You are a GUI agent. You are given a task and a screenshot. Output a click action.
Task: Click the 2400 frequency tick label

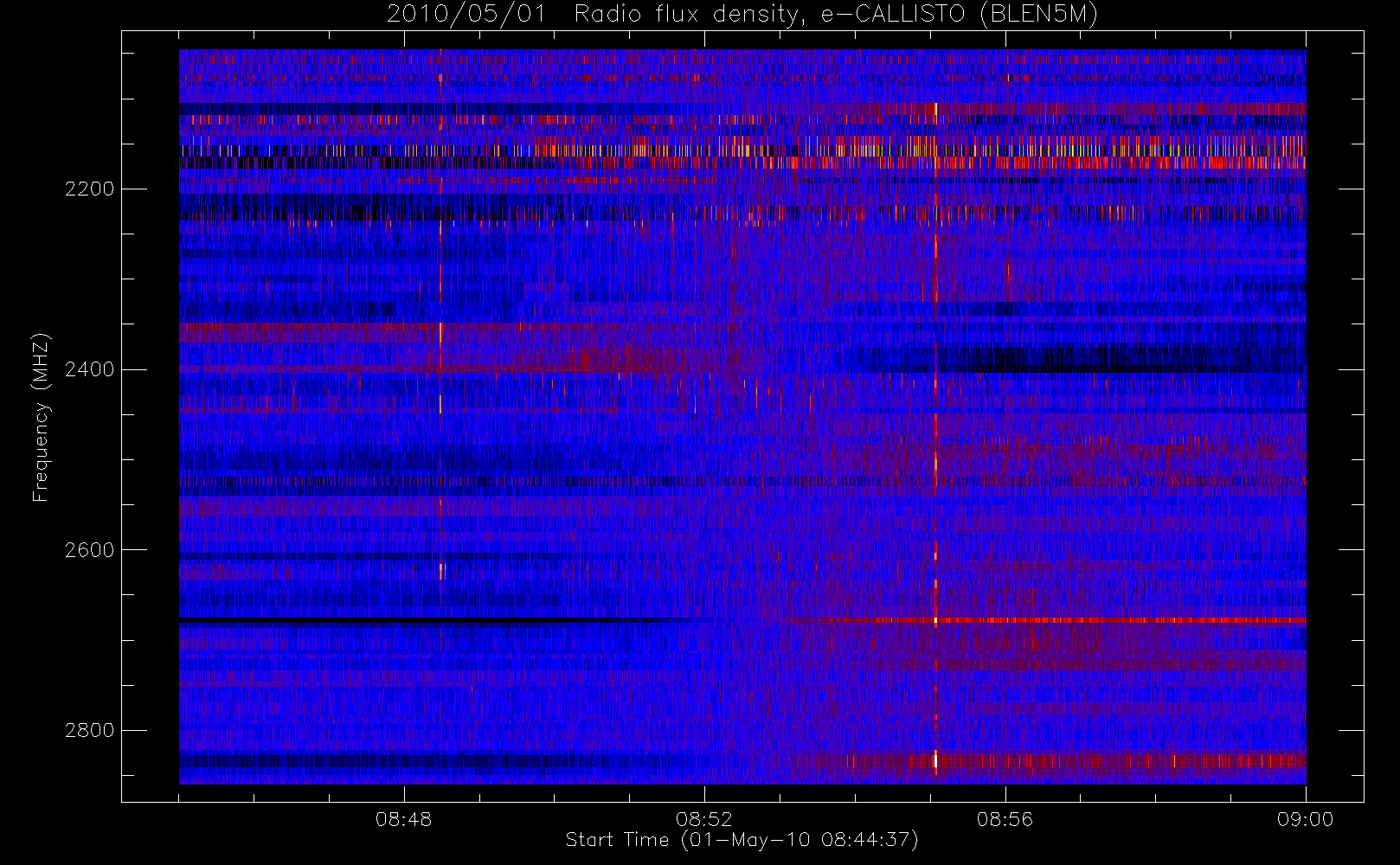click(x=90, y=370)
